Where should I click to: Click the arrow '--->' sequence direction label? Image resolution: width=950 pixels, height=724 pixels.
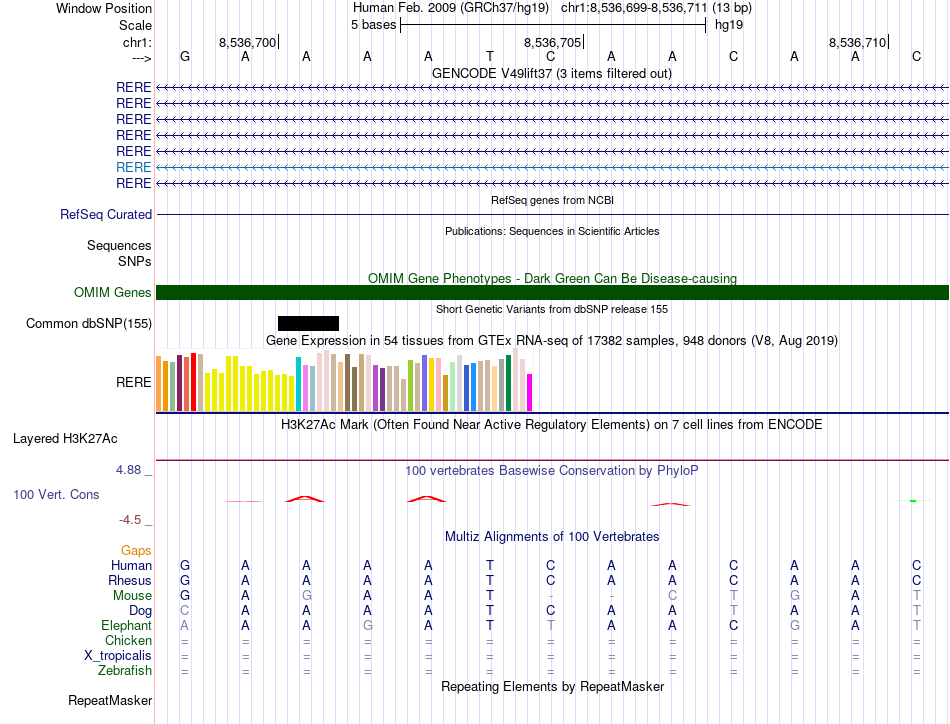141,59
